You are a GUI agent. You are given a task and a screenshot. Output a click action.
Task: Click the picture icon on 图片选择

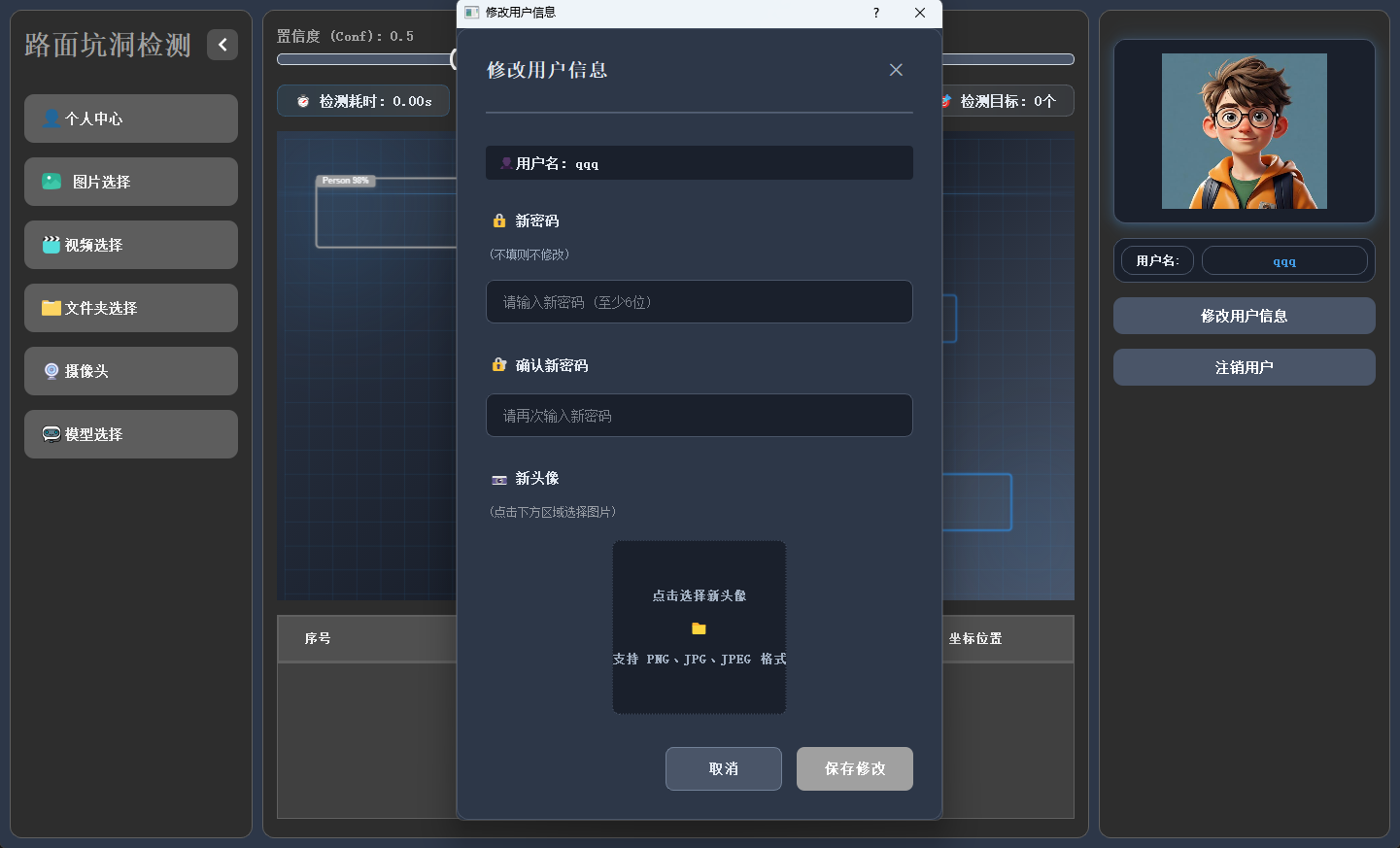(x=51, y=182)
